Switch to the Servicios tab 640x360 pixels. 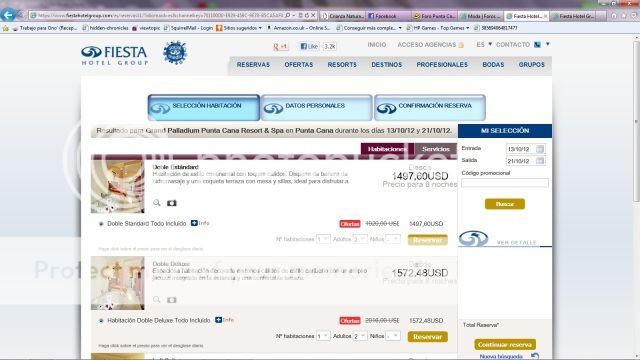pos(436,149)
